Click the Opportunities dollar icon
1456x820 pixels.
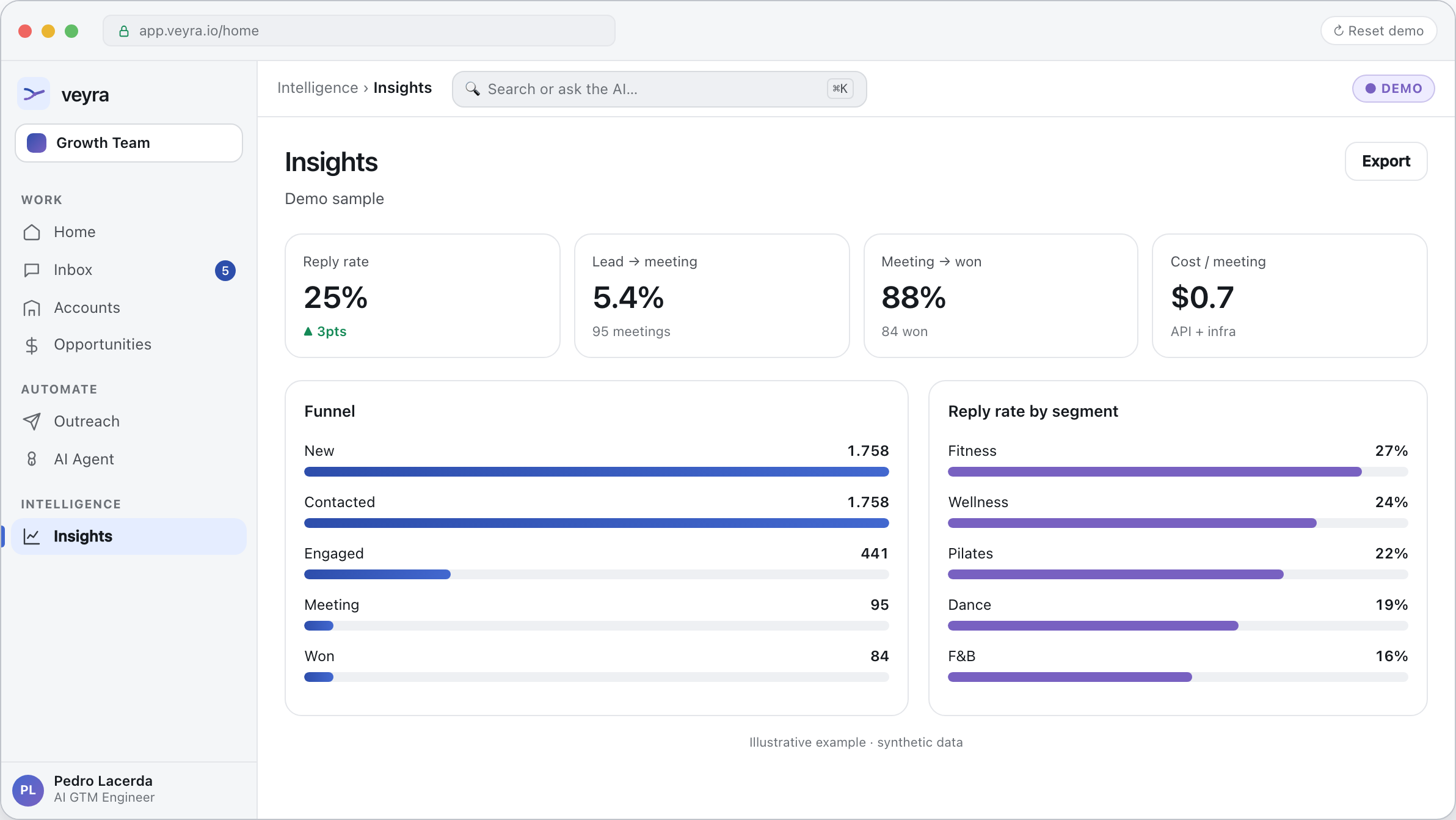32,345
